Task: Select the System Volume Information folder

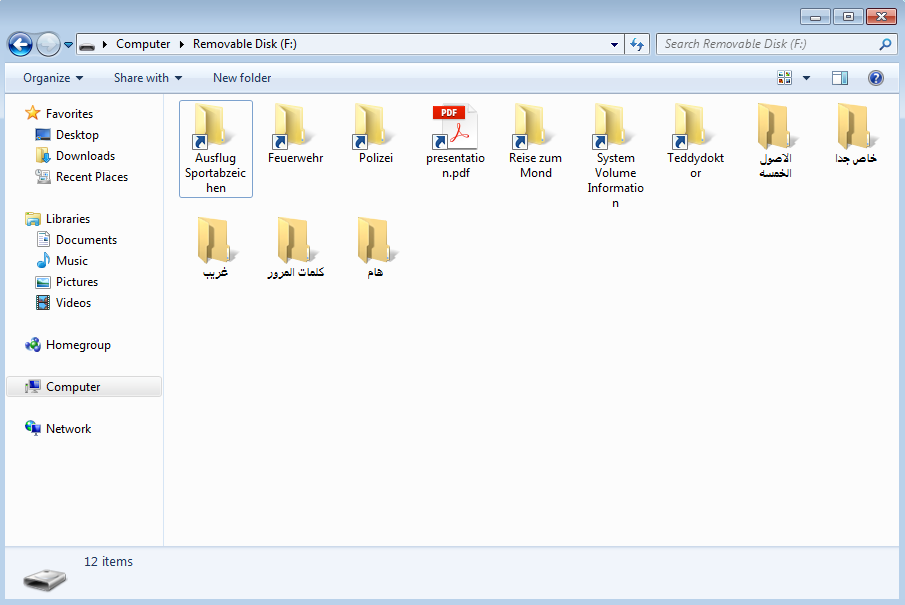Action: coord(615,128)
